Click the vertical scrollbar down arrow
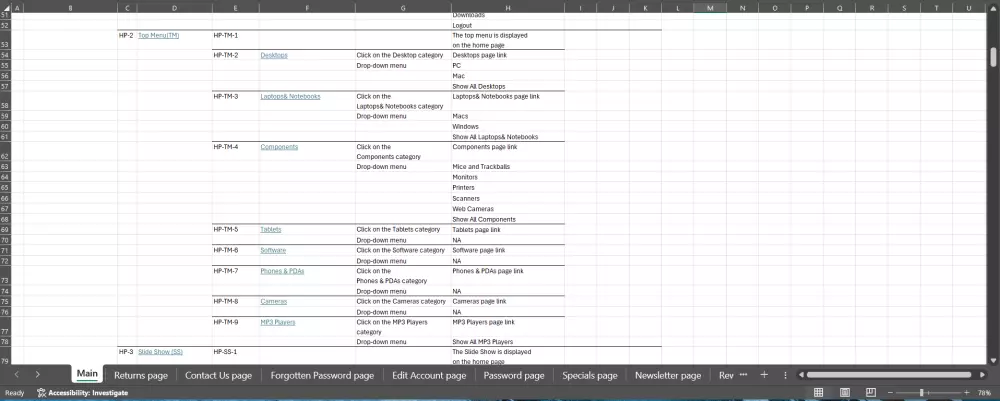The image size is (1000, 401). pyautogui.click(x=993, y=359)
